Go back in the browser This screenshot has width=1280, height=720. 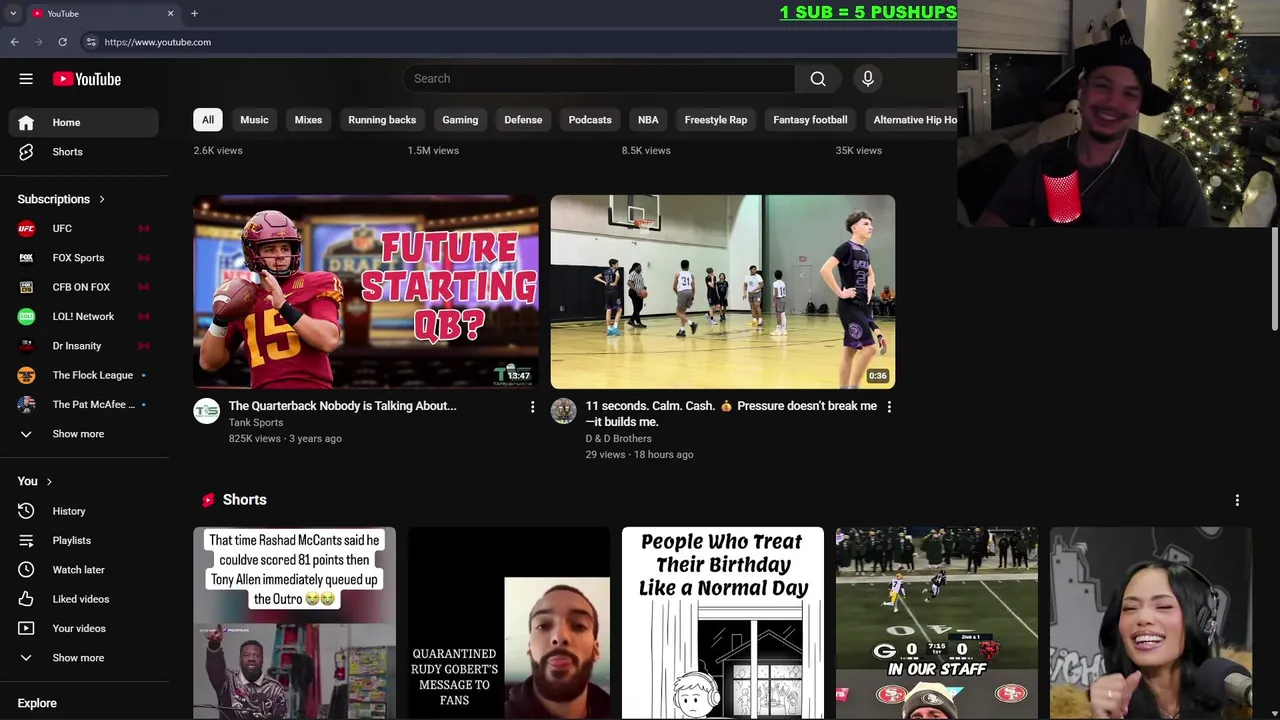(15, 42)
